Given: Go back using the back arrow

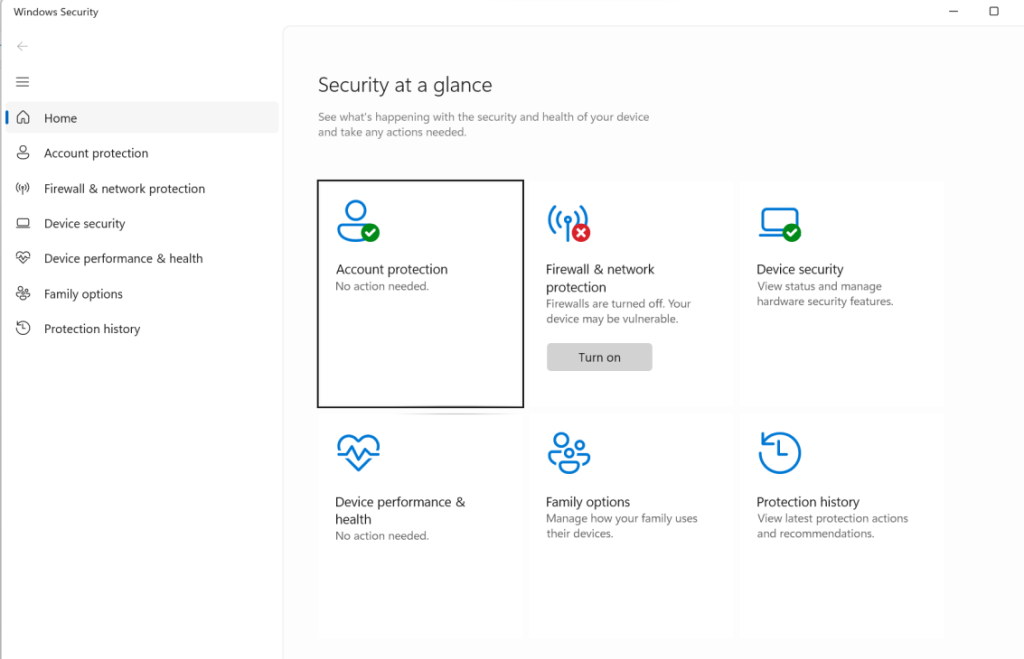Looking at the screenshot, I should pos(23,46).
